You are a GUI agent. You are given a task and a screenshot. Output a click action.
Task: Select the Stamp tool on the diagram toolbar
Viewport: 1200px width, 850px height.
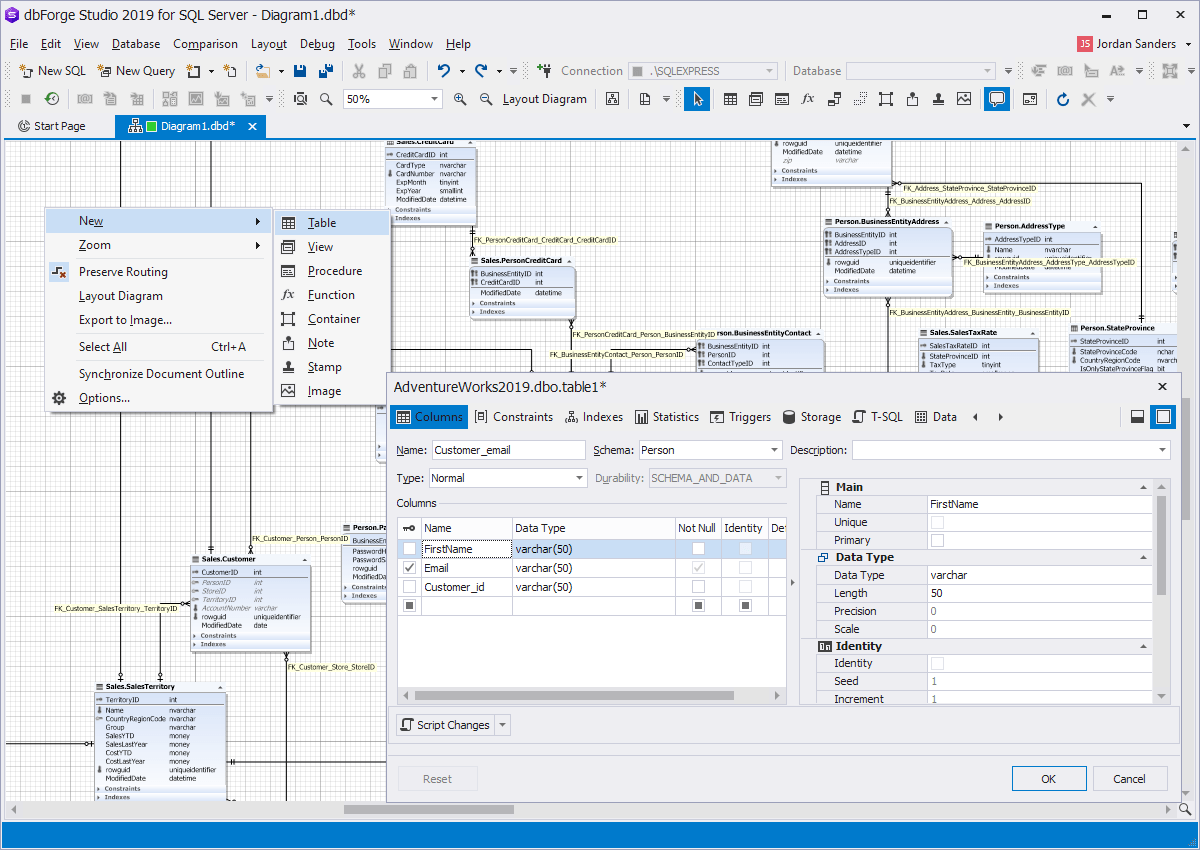[938, 99]
